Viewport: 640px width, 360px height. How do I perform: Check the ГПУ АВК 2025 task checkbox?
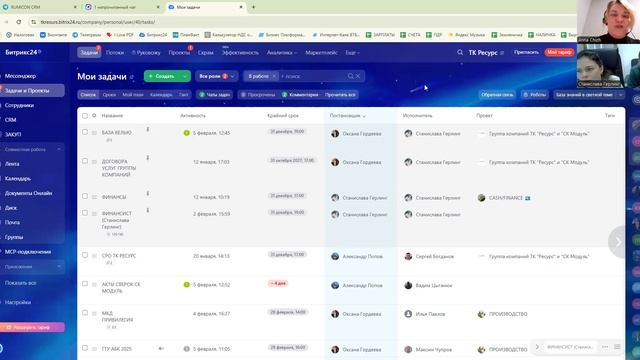(x=85, y=348)
